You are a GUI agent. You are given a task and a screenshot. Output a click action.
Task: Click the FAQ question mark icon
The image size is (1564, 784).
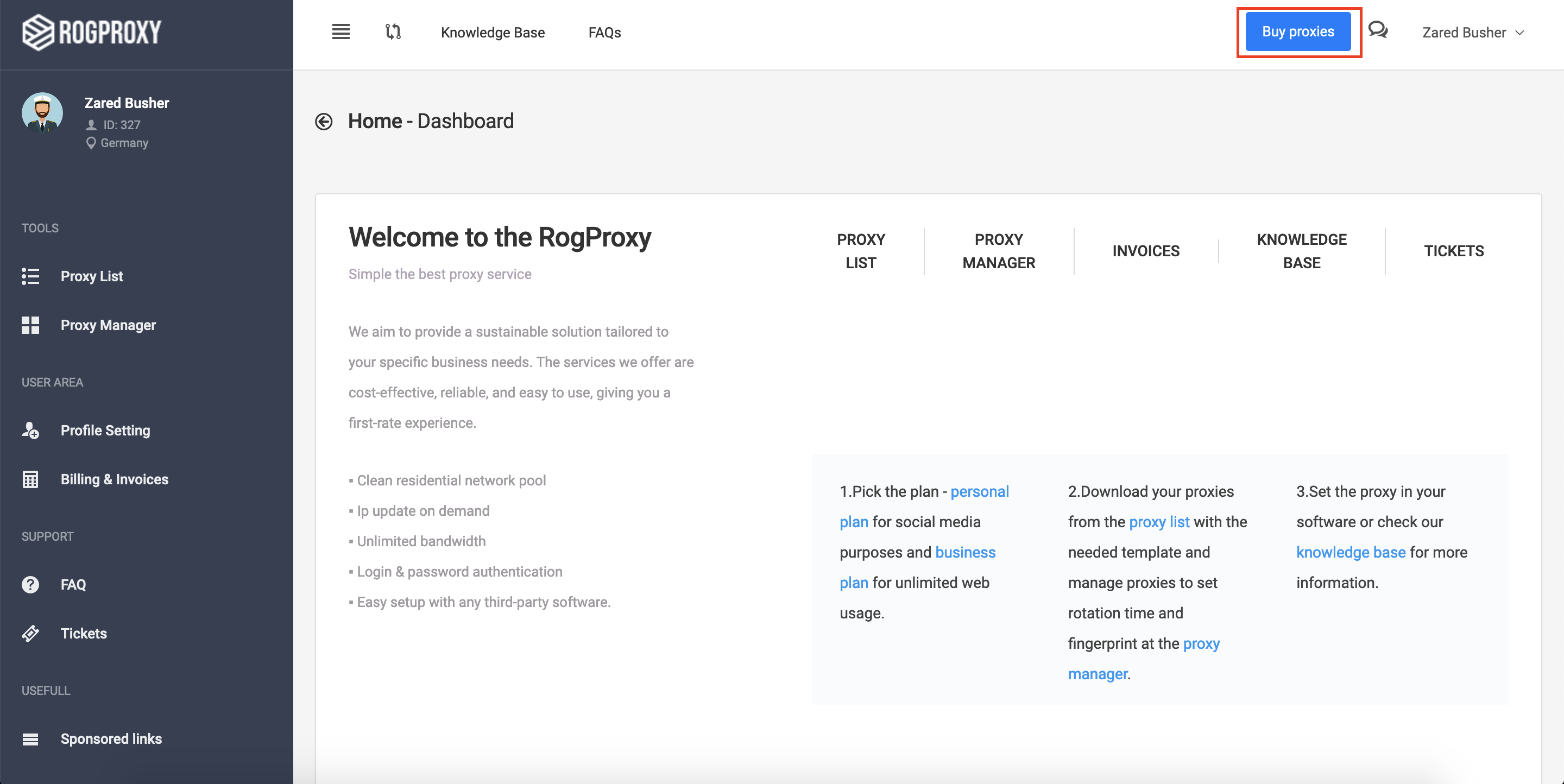pos(30,584)
